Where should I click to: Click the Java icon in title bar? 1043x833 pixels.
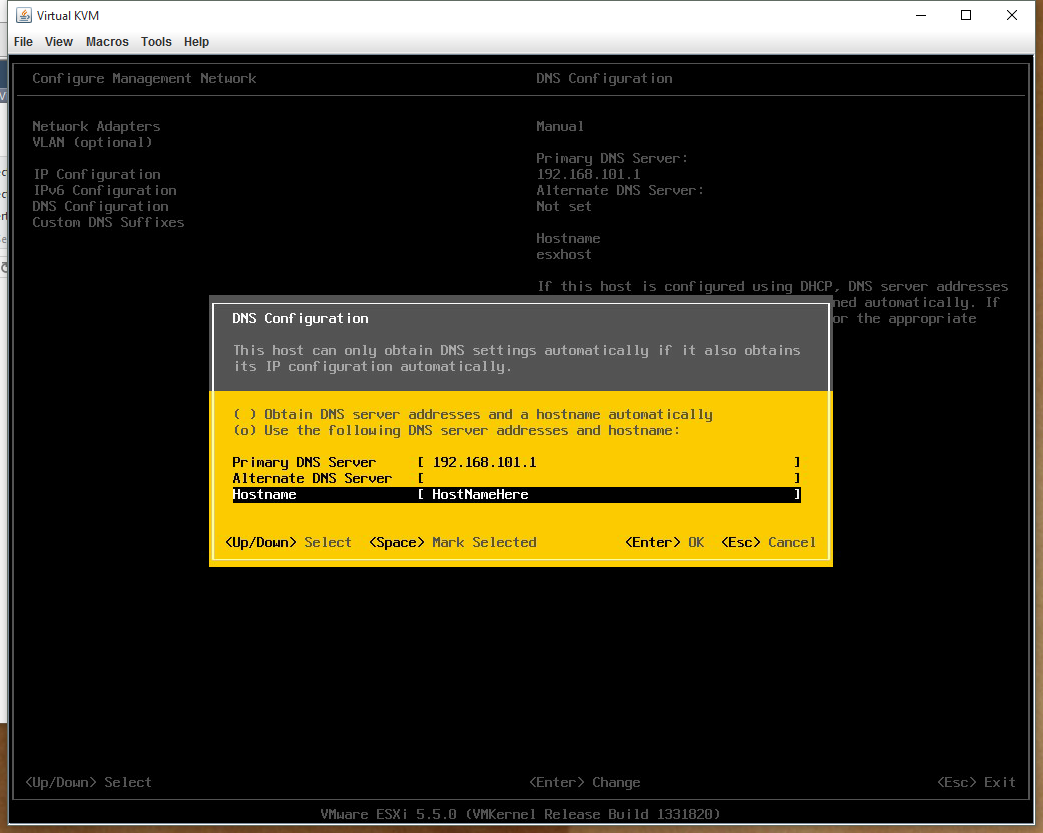point(20,16)
